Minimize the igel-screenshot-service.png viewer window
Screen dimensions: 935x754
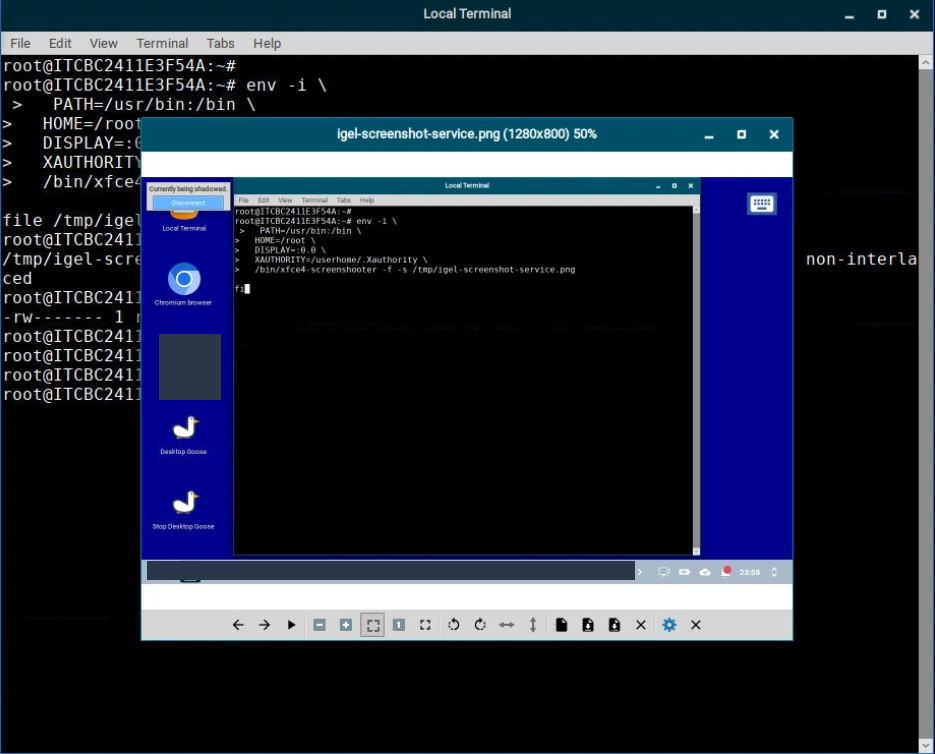coord(709,135)
